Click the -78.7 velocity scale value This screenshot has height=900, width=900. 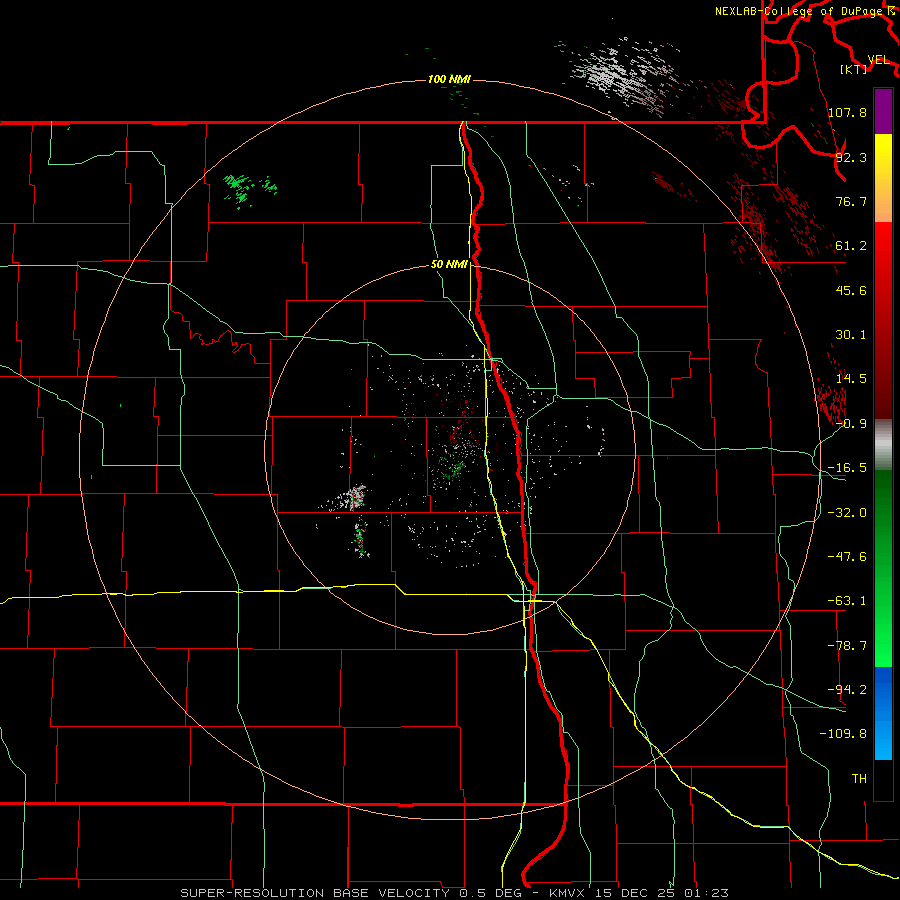[847, 646]
